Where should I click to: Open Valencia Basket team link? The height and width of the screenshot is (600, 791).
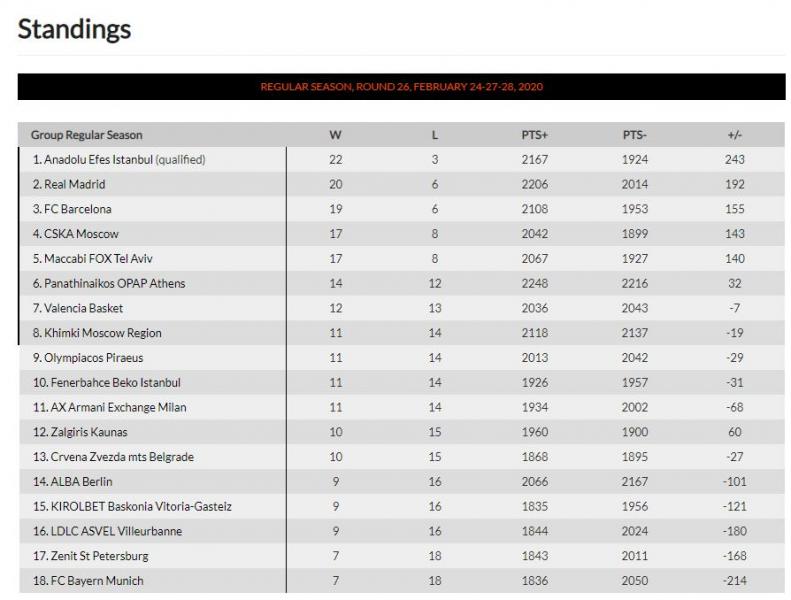click(83, 308)
